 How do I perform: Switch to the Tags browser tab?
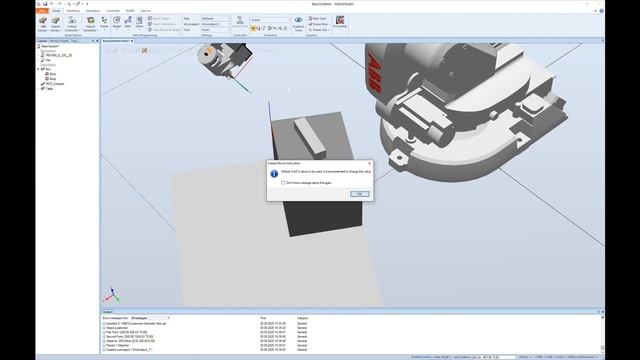[74, 41]
